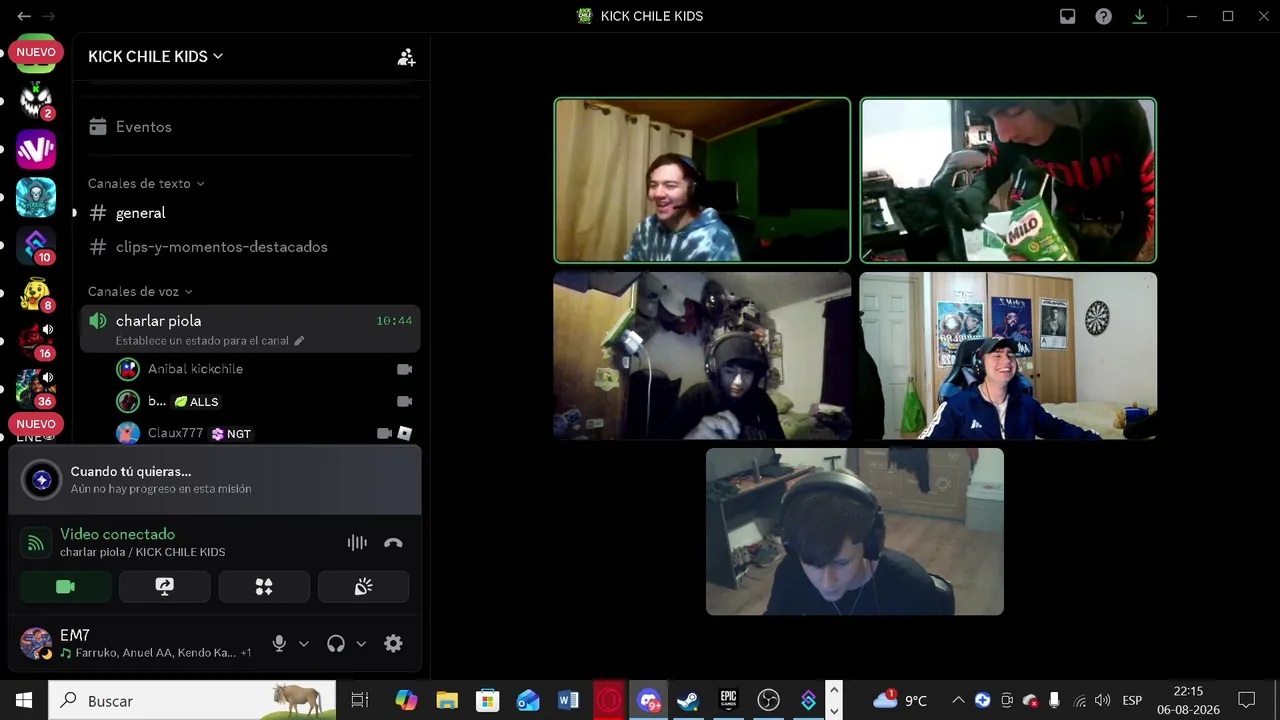Open Steam from the taskbar

tap(688, 700)
